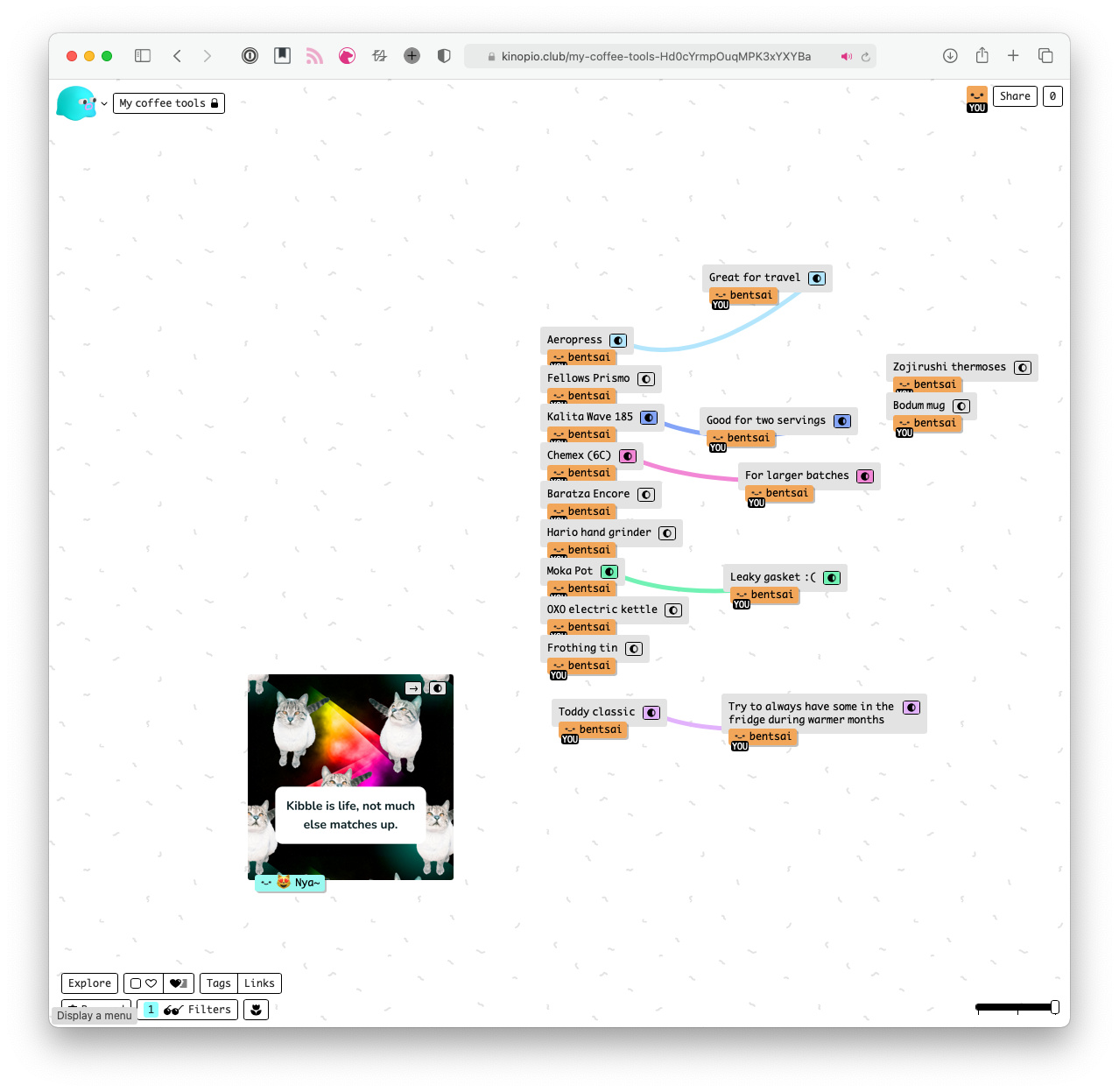The width and height of the screenshot is (1119, 1092).
Task: Toggle connection dot on Chemex (6C) card
Action: click(x=628, y=456)
